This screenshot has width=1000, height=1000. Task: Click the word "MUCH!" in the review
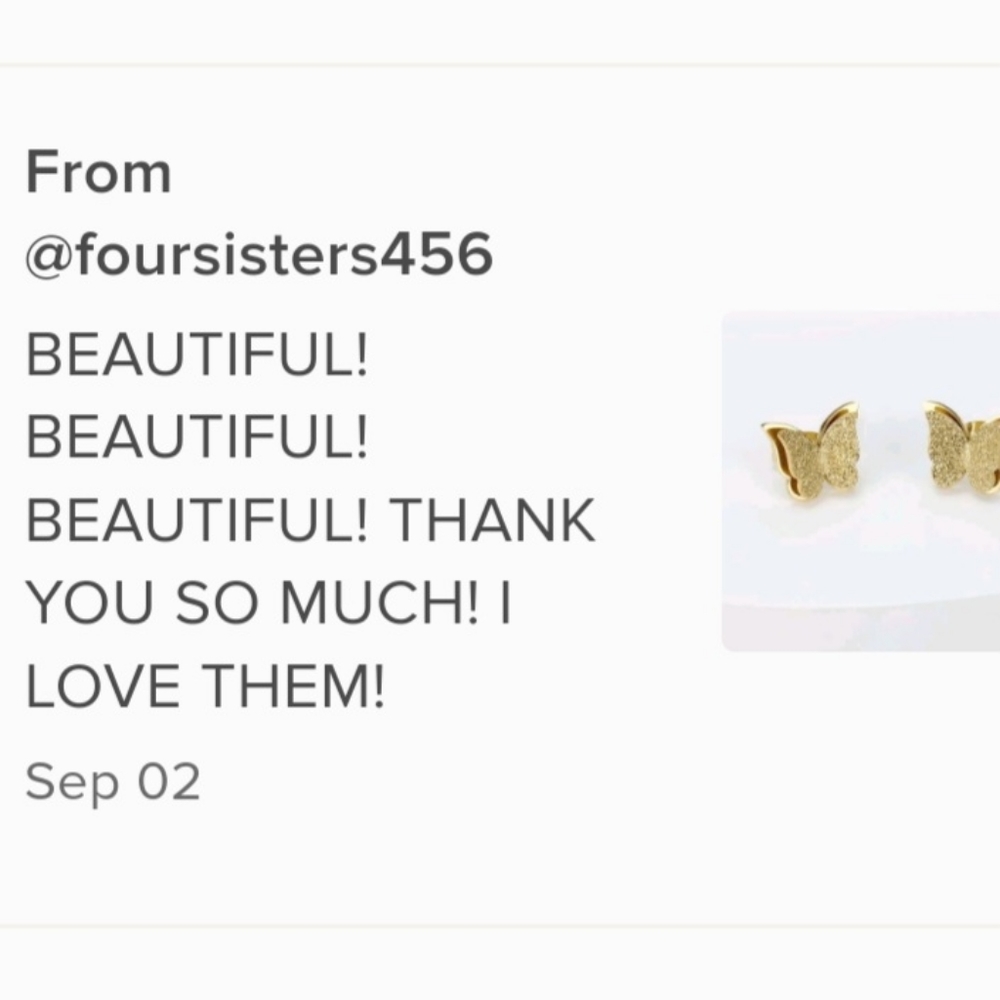pos(378,603)
